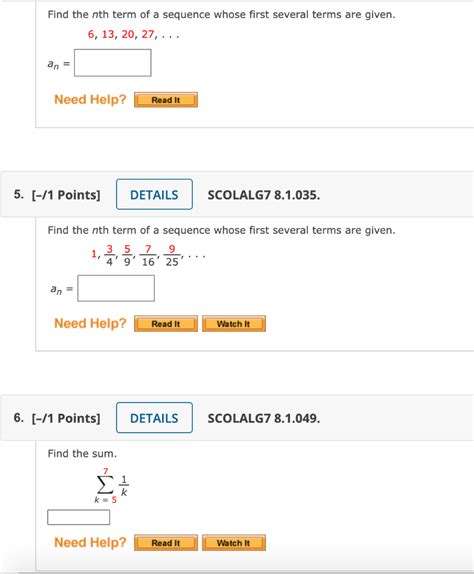
Task: Click Need Help? label in question 5
Action: (x=90, y=323)
